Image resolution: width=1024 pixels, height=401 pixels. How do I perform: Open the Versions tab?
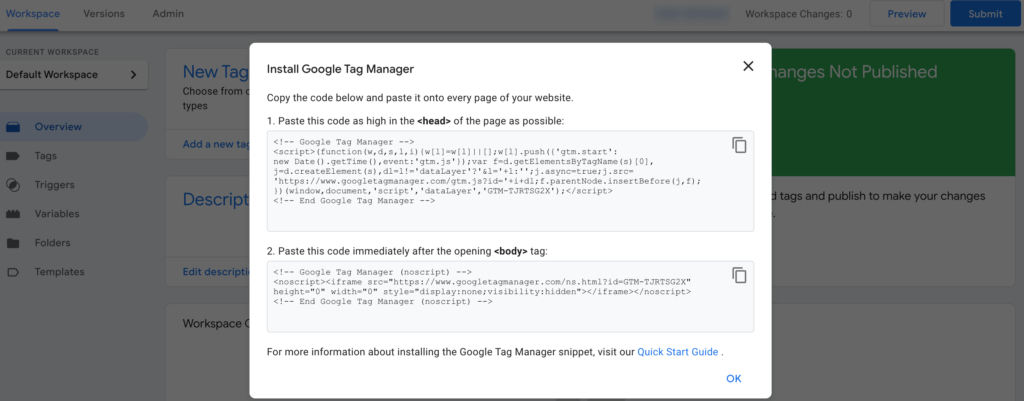point(104,14)
